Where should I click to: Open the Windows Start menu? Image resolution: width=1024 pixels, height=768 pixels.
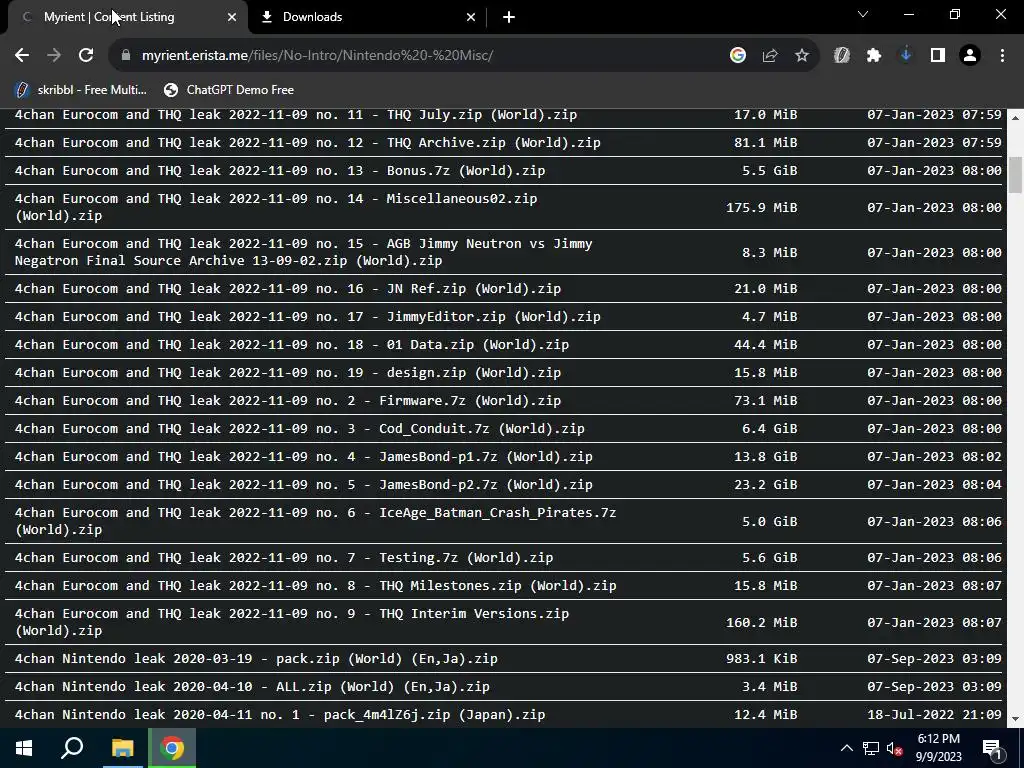[x=24, y=748]
